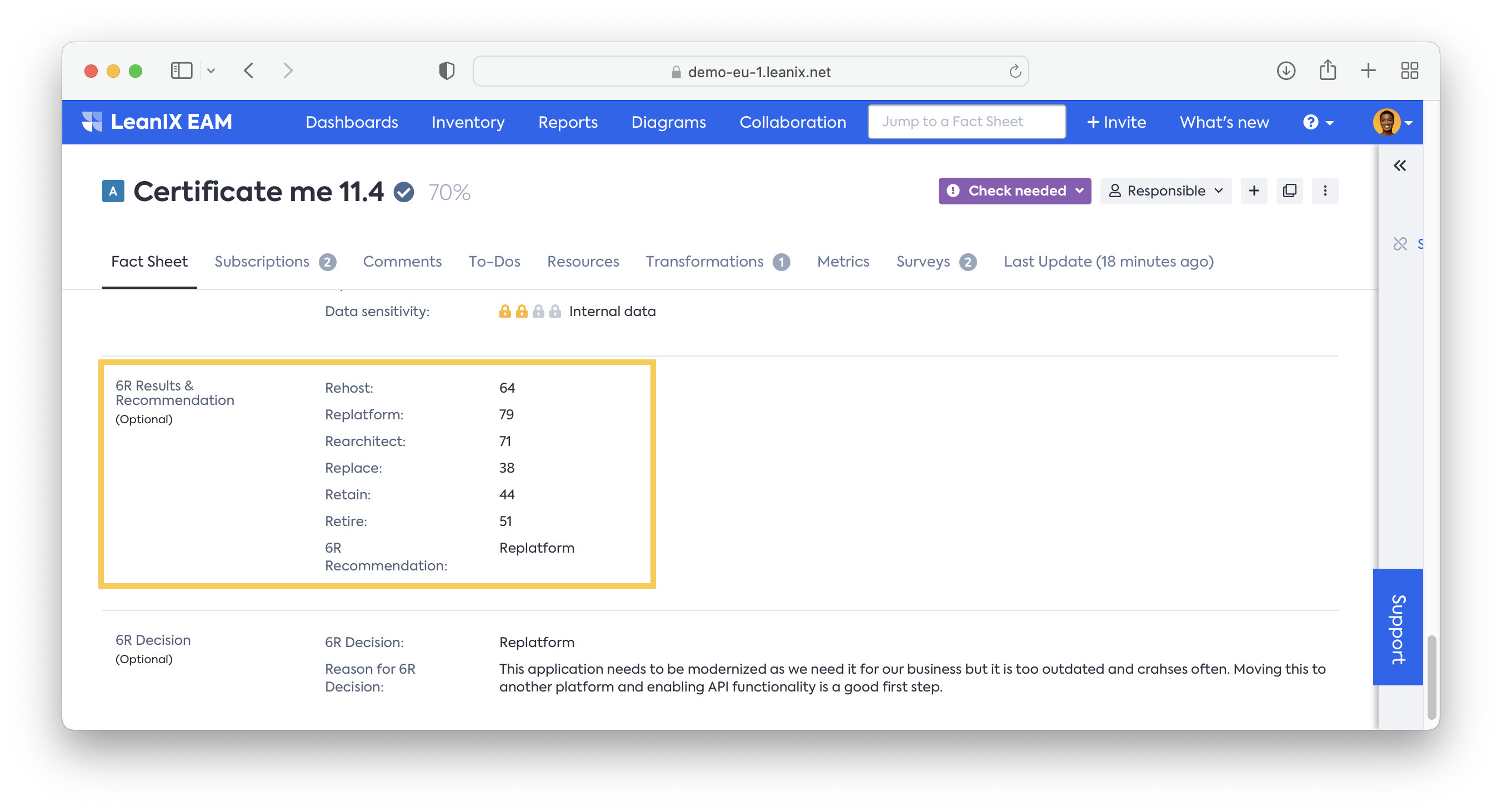Click the copy fact sheet icon
This screenshot has width=1502, height=812.
pyautogui.click(x=1289, y=191)
